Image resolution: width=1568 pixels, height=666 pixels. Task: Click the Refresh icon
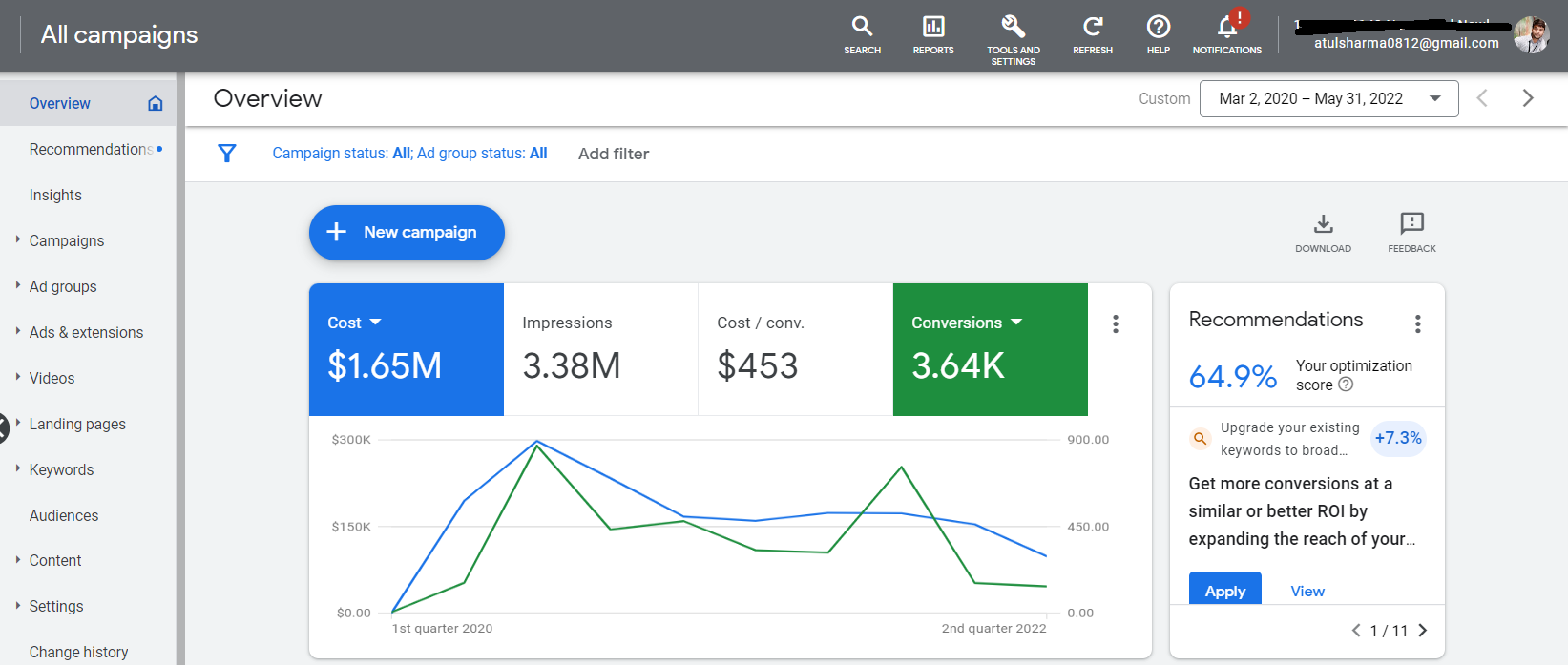tap(1093, 34)
